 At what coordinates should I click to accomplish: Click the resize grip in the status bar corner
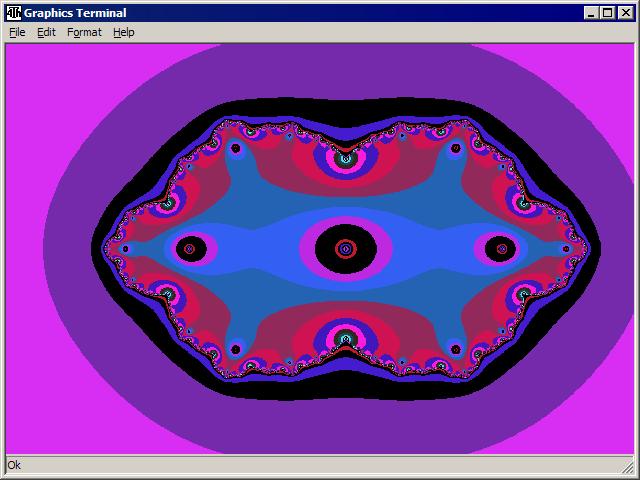627,466
